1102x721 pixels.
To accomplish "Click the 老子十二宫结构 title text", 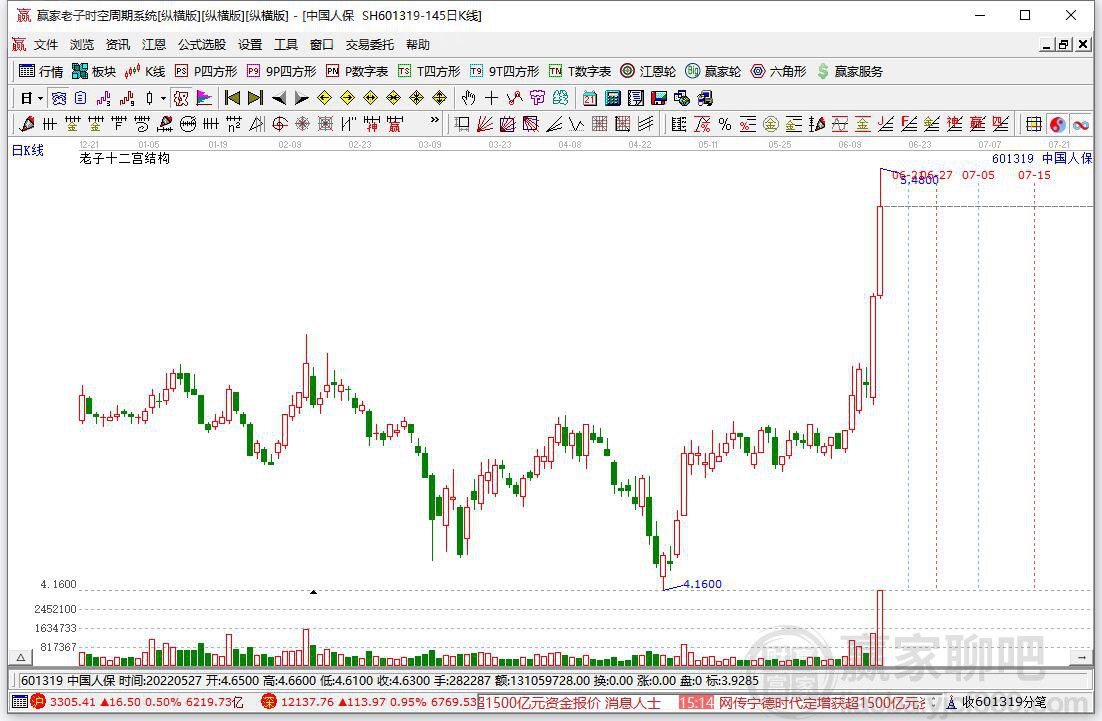I will pos(124,158).
